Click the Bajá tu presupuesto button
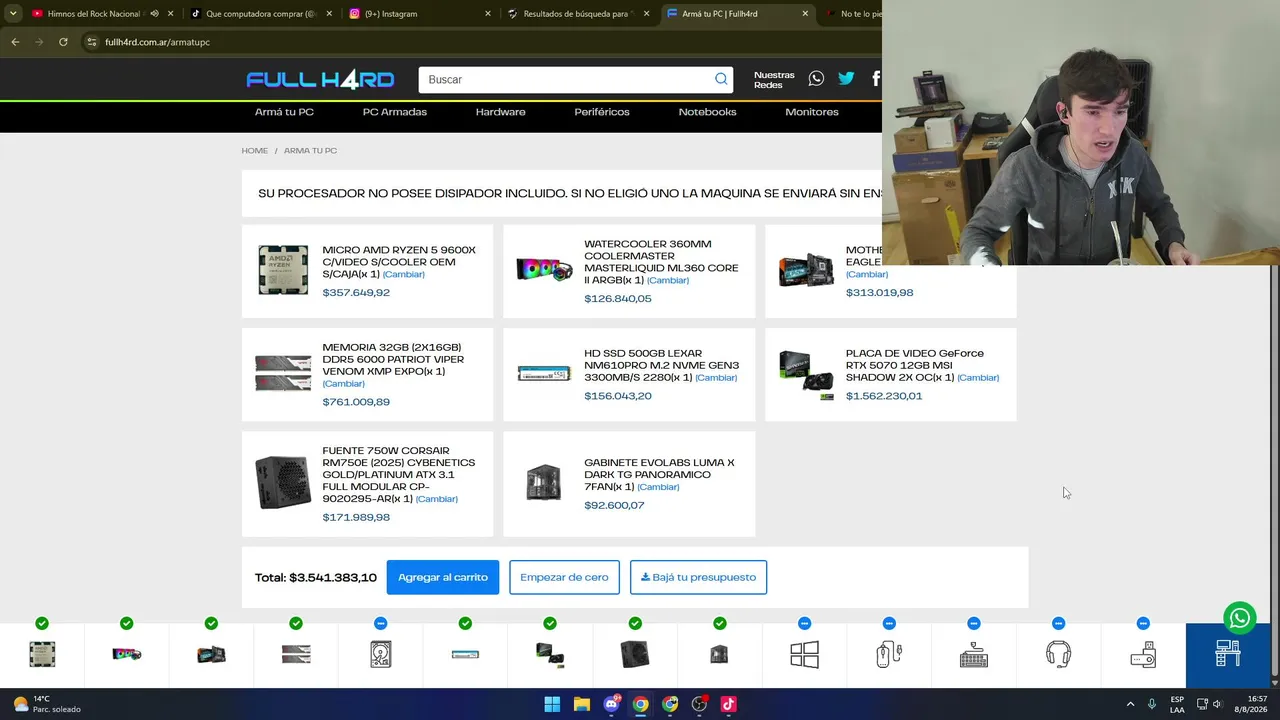The height and width of the screenshot is (720, 1280). click(698, 577)
